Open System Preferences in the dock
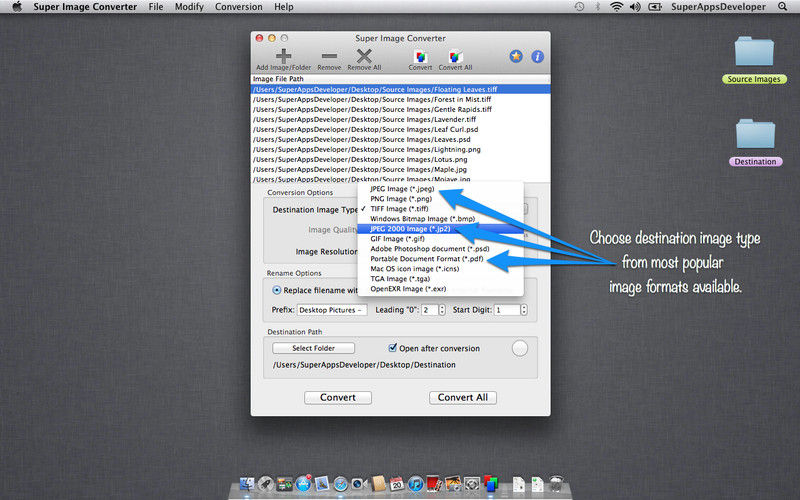This screenshot has height=500, width=800. click(x=472, y=484)
